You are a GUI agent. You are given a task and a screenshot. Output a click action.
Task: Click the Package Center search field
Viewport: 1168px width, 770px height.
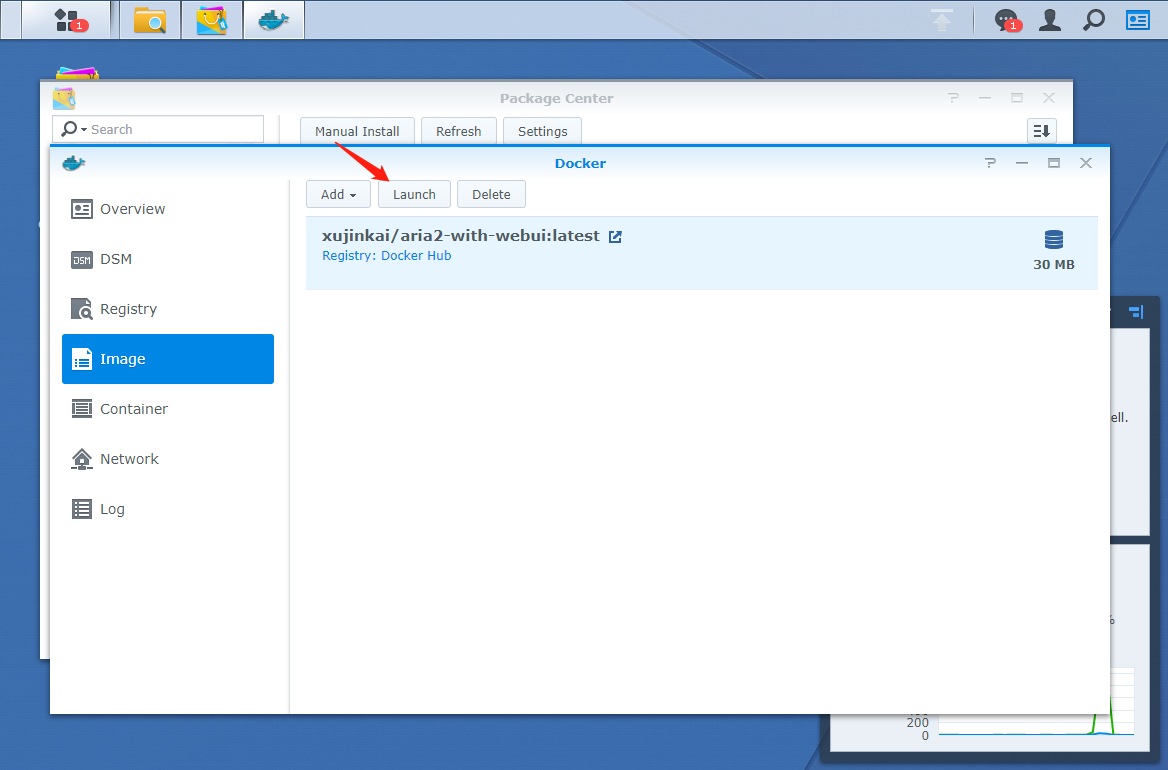click(158, 129)
